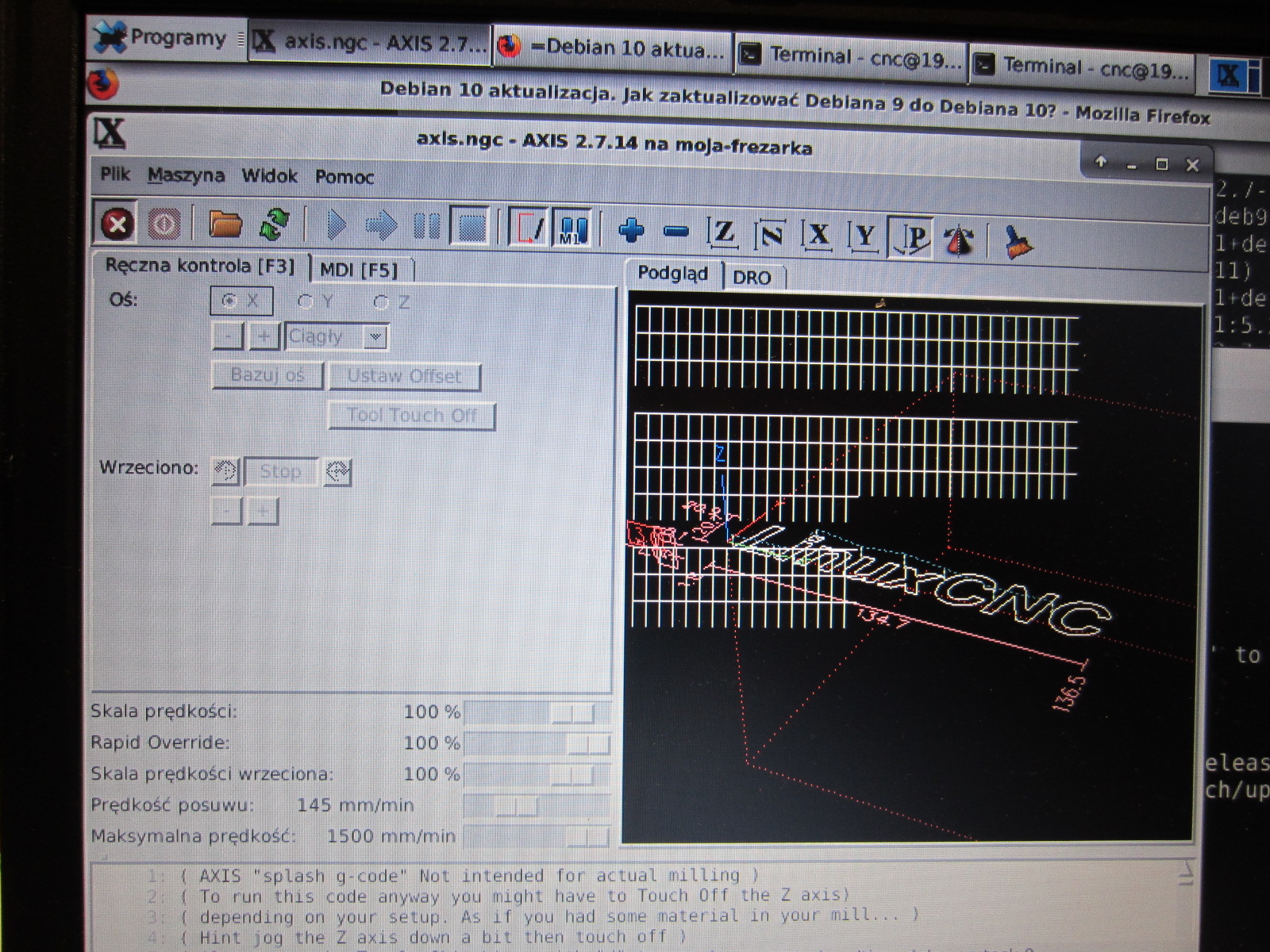Switch preview to Z top view
The height and width of the screenshot is (952, 1270).
click(x=723, y=233)
